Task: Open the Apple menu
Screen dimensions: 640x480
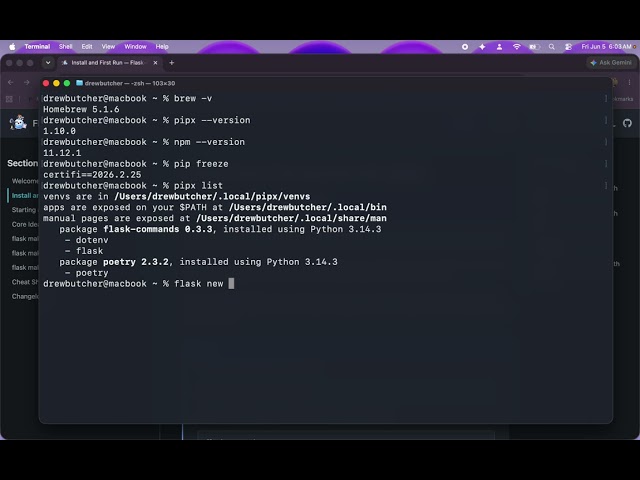Action: click(12, 47)
